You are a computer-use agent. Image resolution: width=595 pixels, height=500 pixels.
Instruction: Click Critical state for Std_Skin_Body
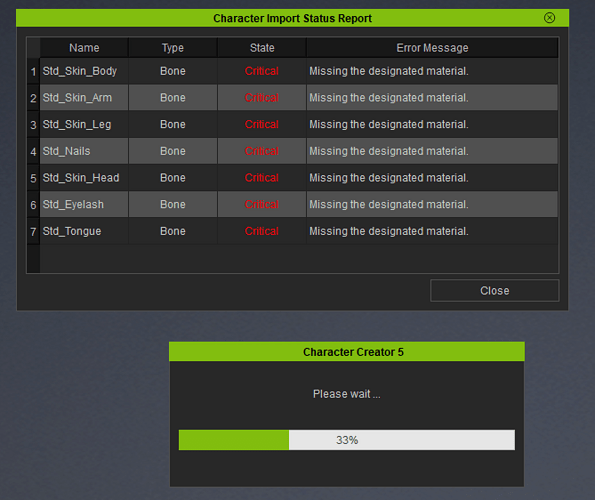(x=262, y=71)
